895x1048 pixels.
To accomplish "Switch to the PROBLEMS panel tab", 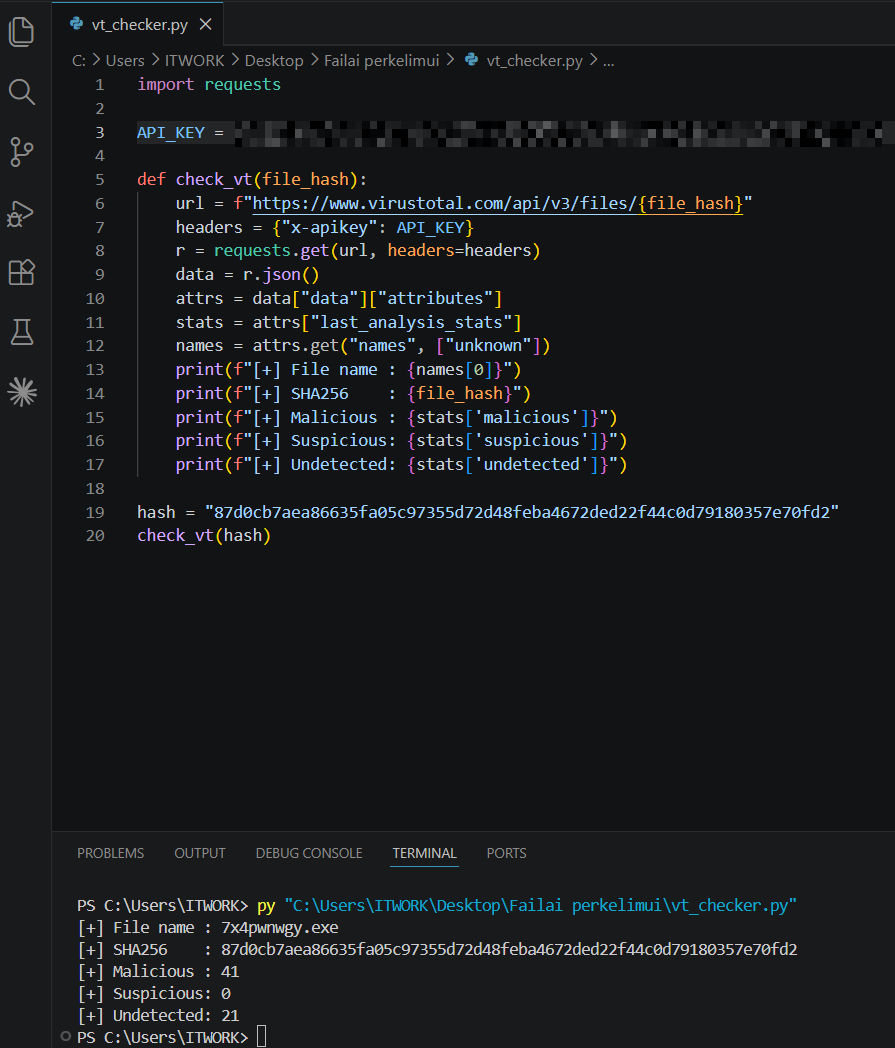I will (x=110, y=853).
